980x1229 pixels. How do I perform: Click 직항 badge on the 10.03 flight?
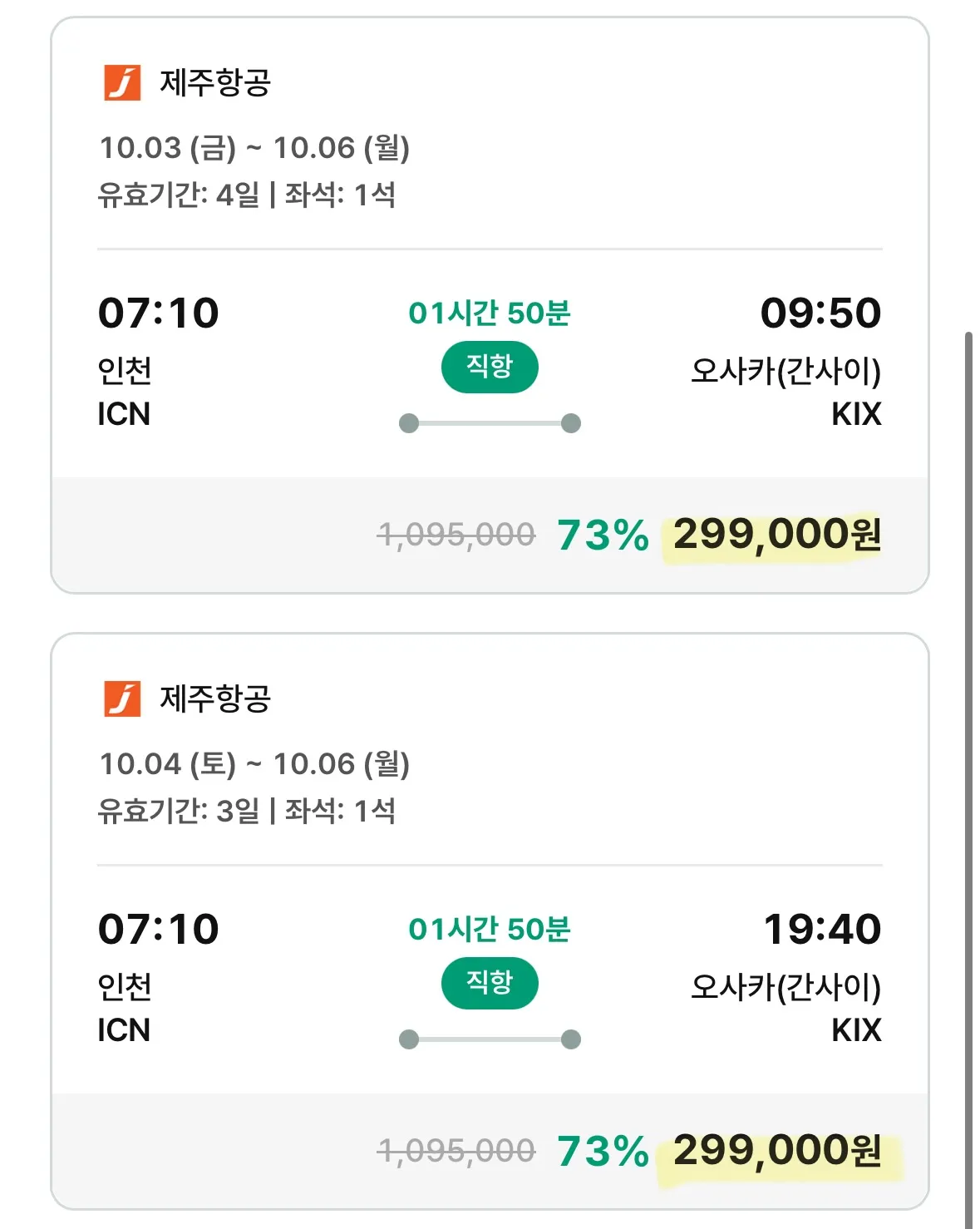point(490,367)
